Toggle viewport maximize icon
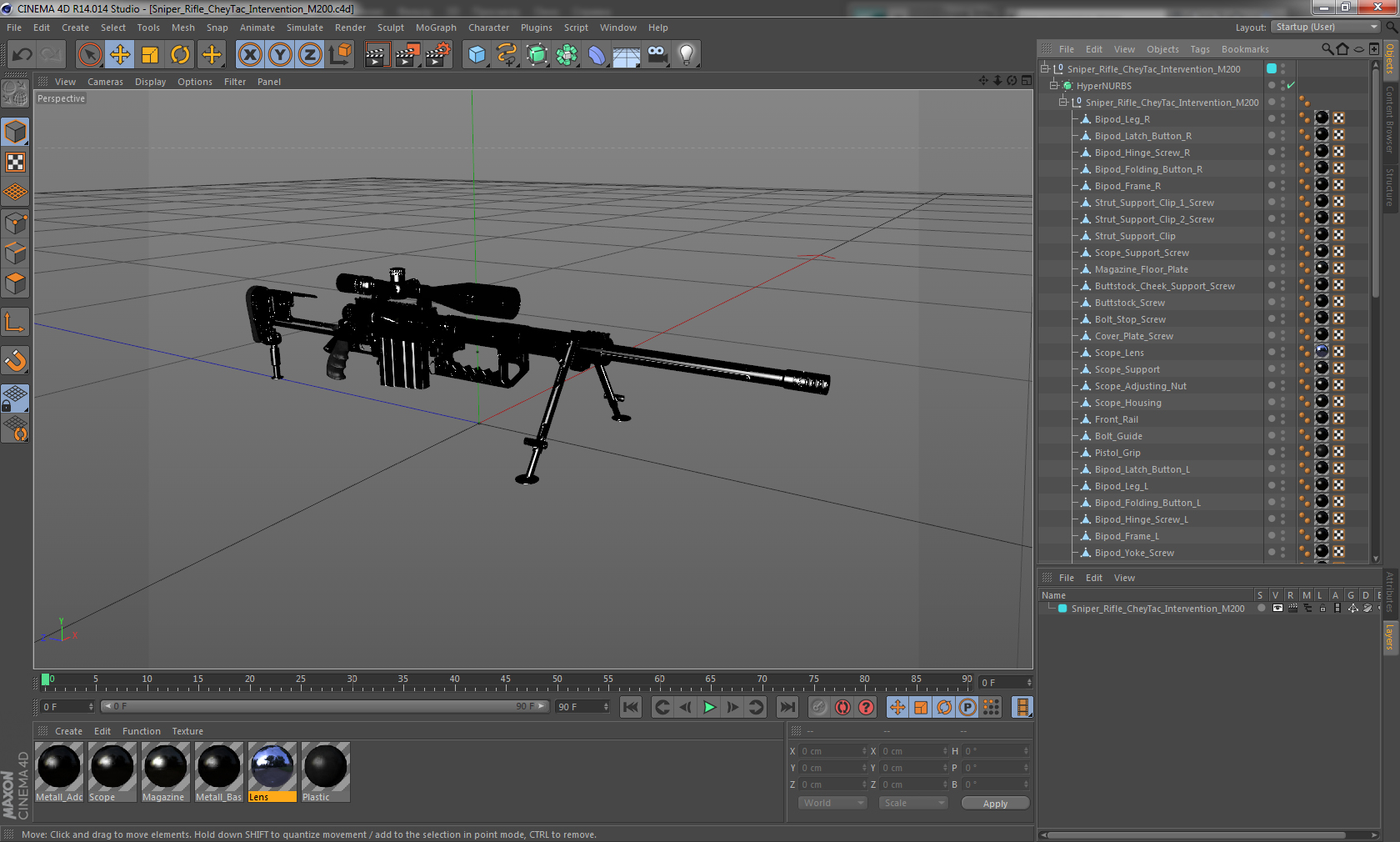Viewport: 1400px width, 842px height. click(1027, 81)
